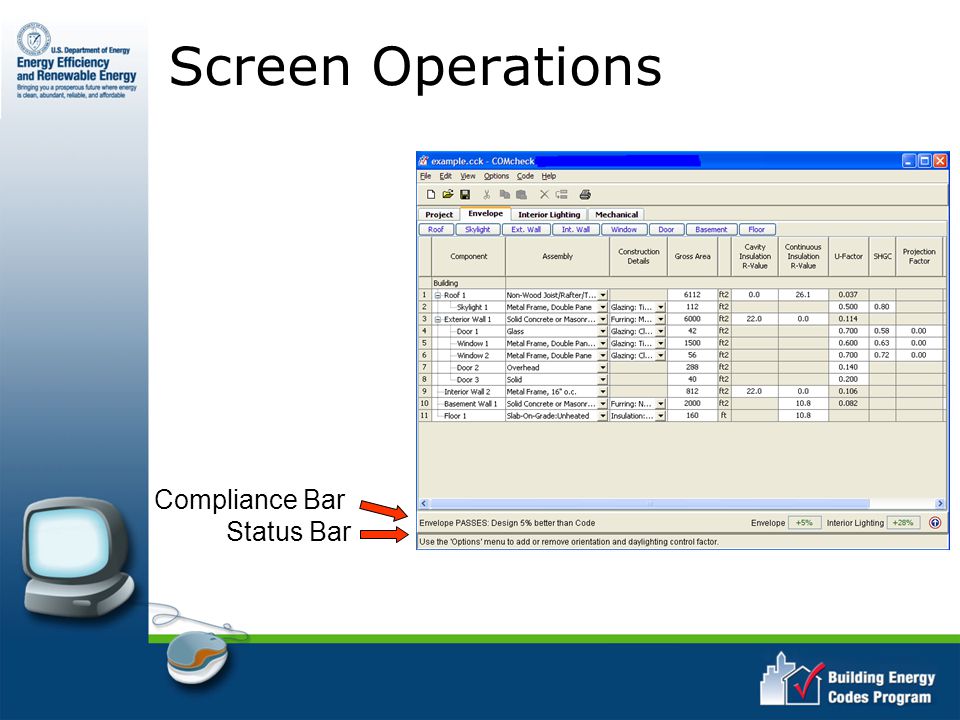Open the View menu
Viewport: 960px width, 720px height.
[468, 176]
